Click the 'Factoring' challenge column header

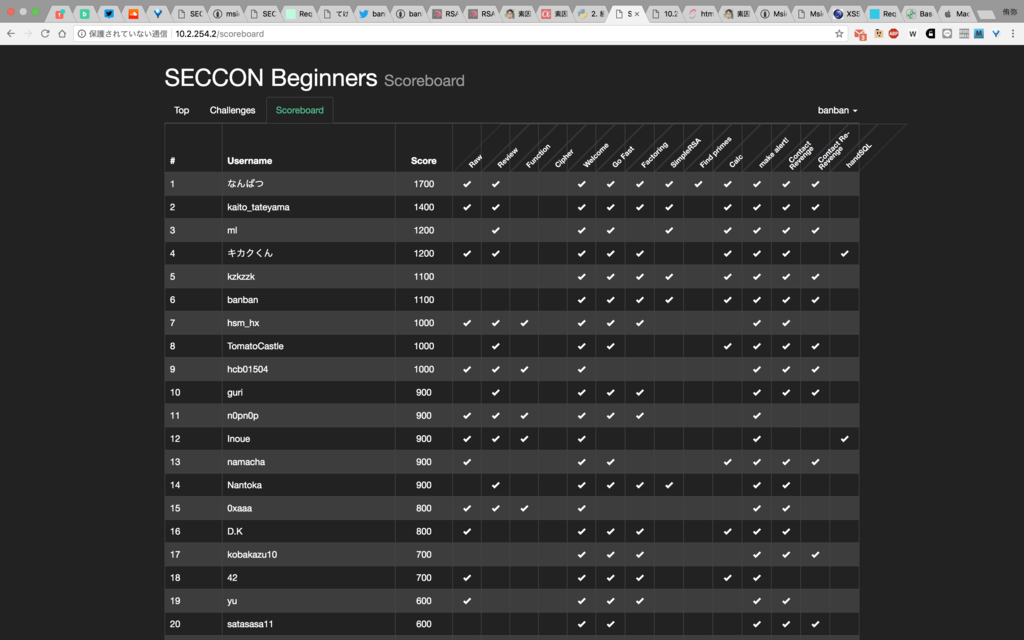(654, 155)
